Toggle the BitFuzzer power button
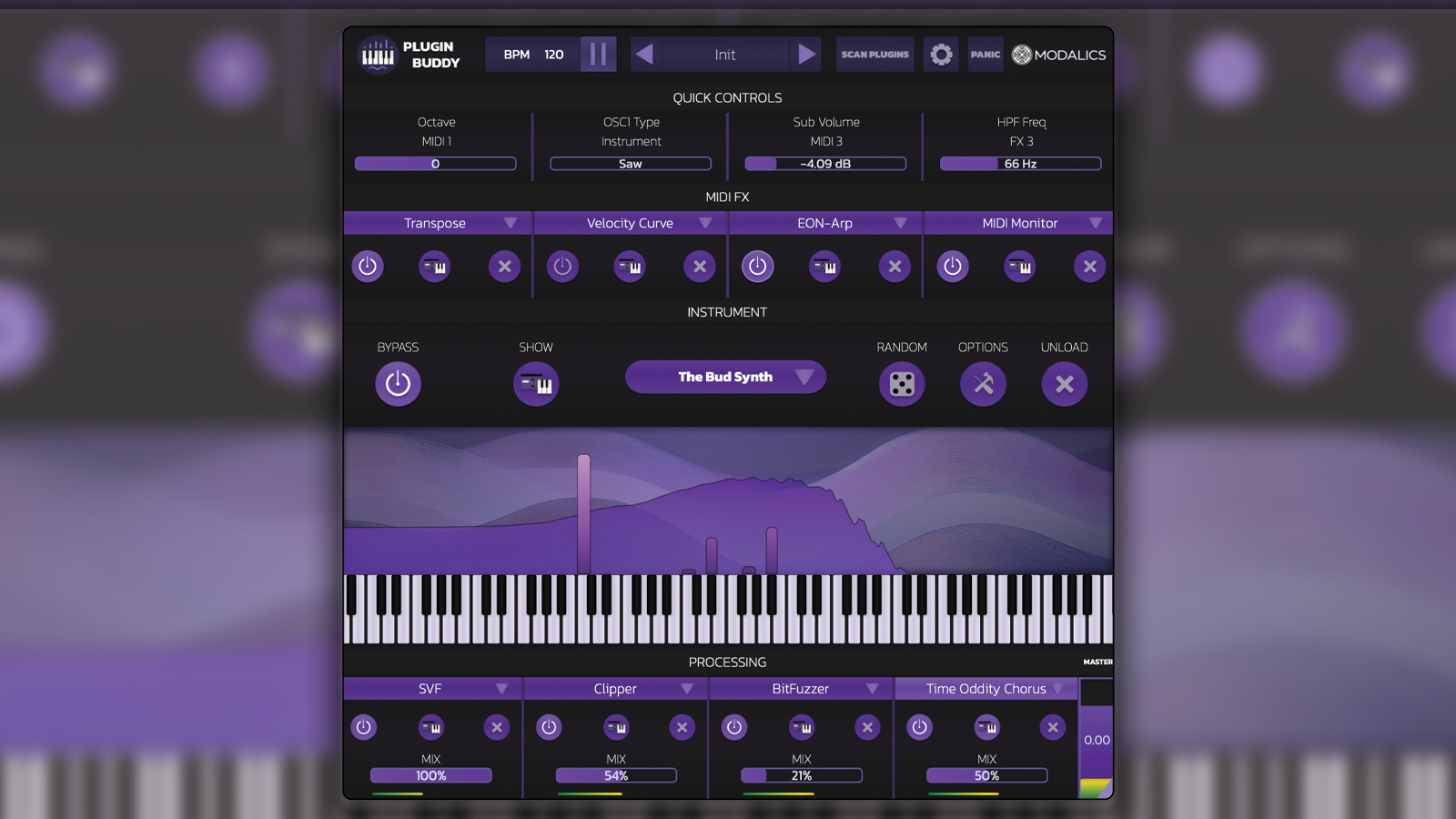Screen dimensions: 1456x819 (x=734, y=727)
